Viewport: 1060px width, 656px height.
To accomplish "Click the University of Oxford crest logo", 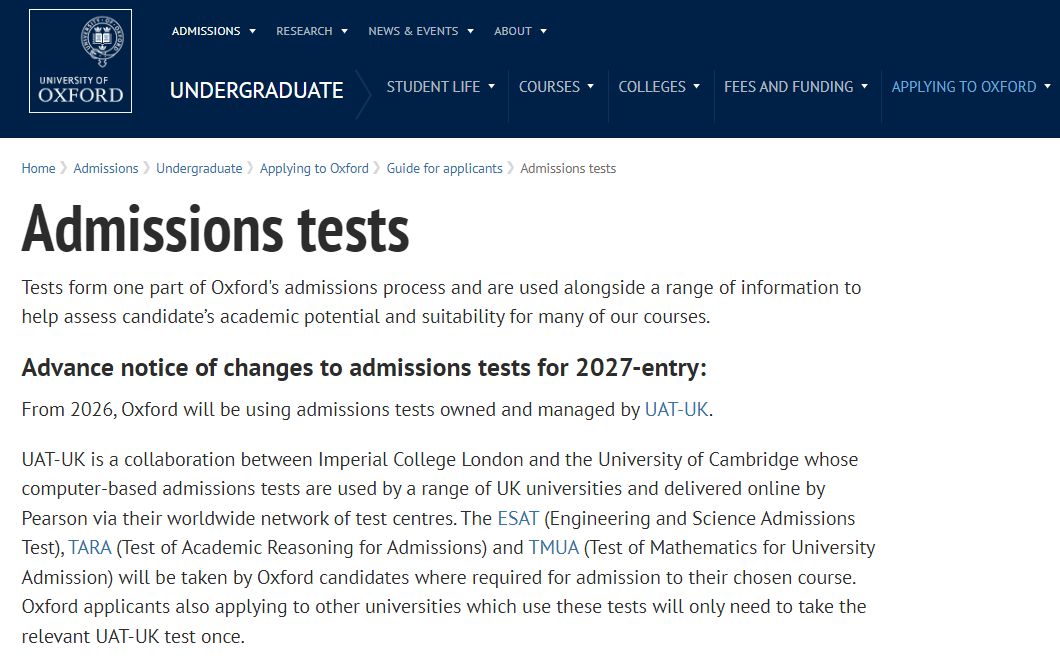I will (x=80, y=61).
